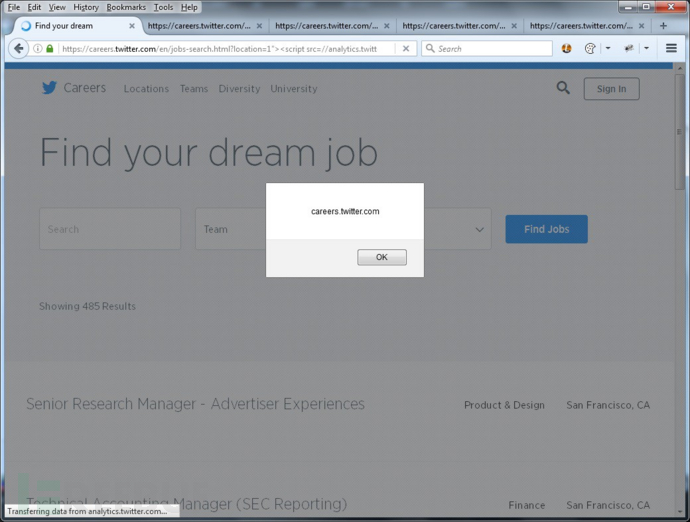This screenshot has width=690, height=522.
Task: Open the View menu
Action: pyautogui.click(x=57, y=7)
